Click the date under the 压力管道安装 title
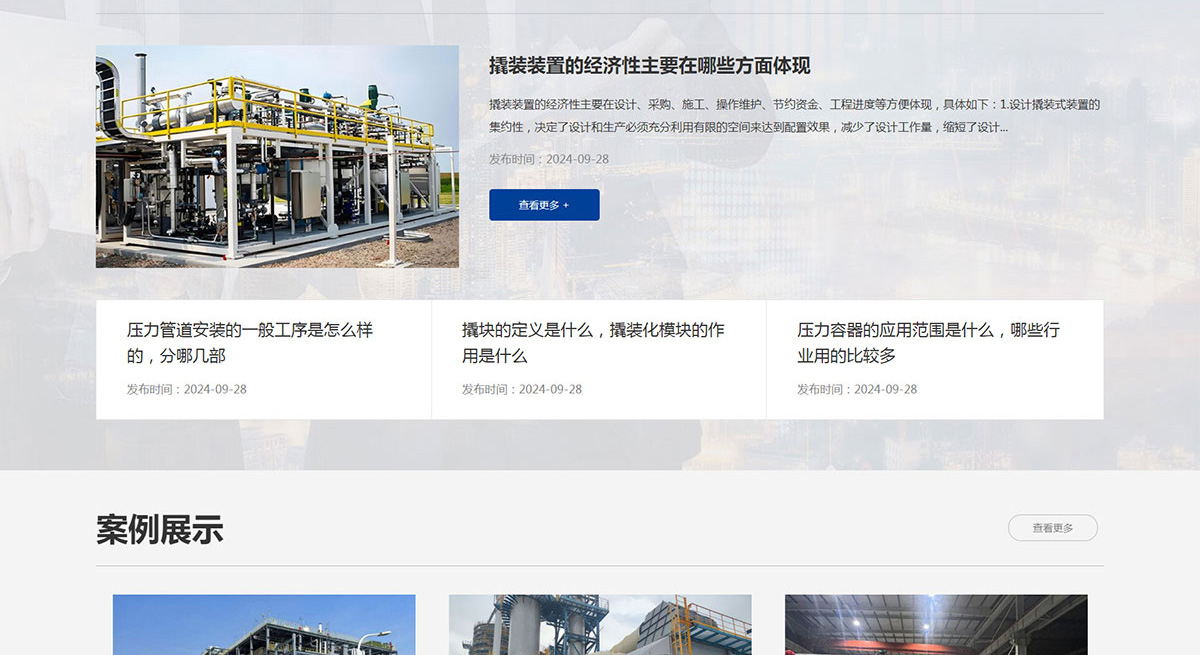This screenshot has width=1200, height=655. tap(186, 389)
